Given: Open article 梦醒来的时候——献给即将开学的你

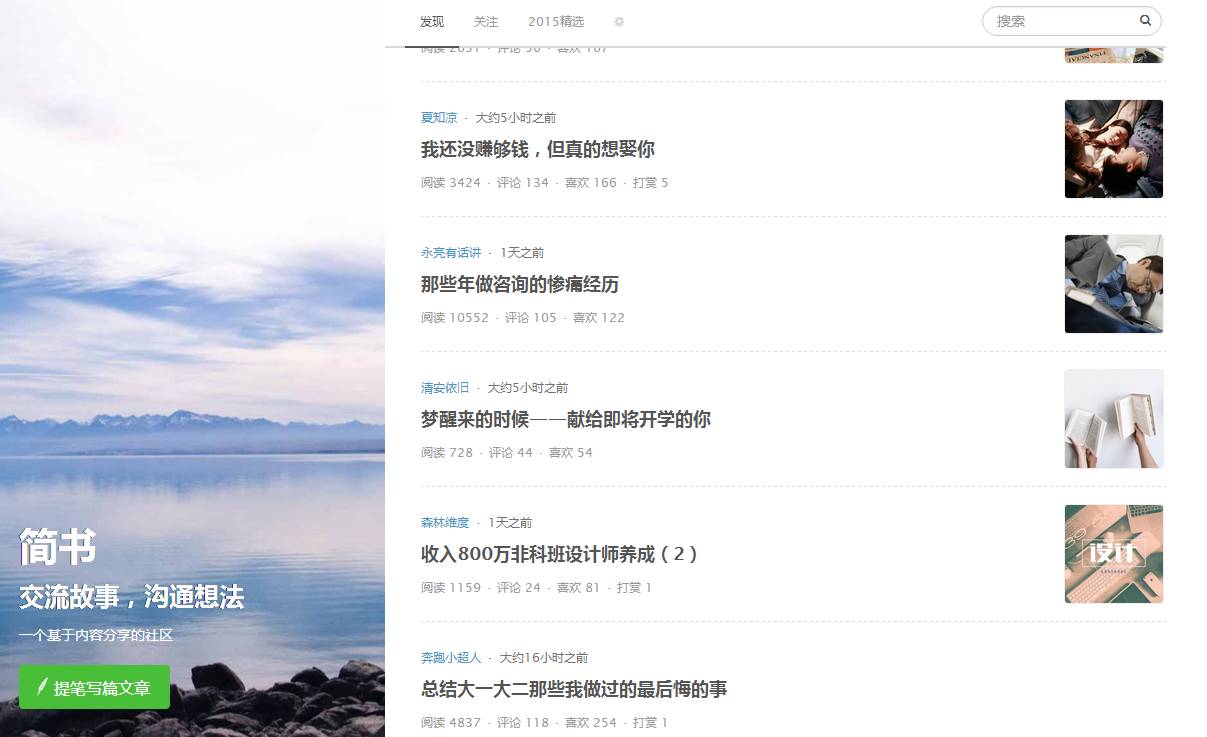Looking at the screenshot, I should (x=566, y=419).
